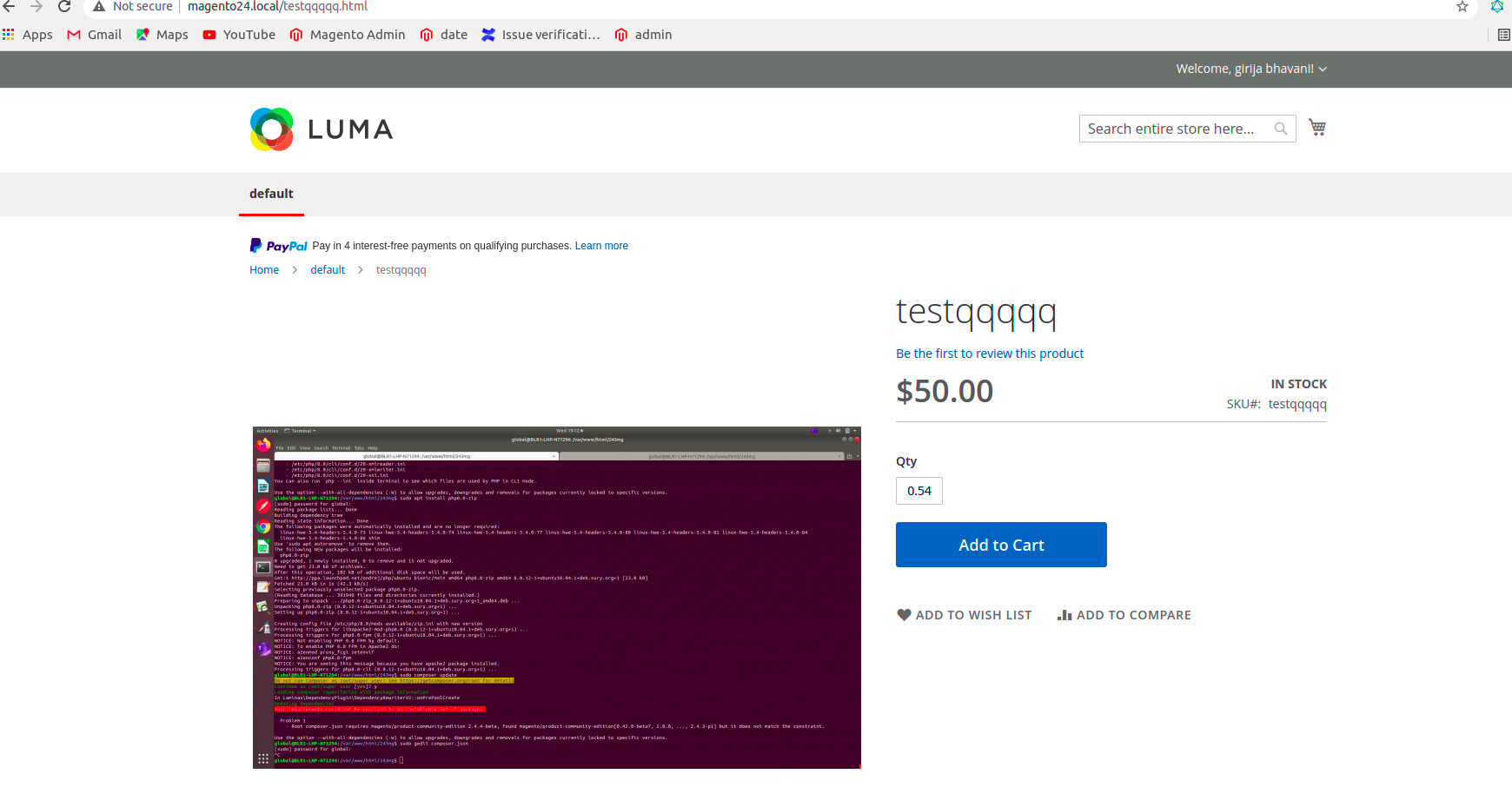Viewport: 1512px width, 807px height.
Task: Click the search magnifier icon
Action: coord(1281,128)
